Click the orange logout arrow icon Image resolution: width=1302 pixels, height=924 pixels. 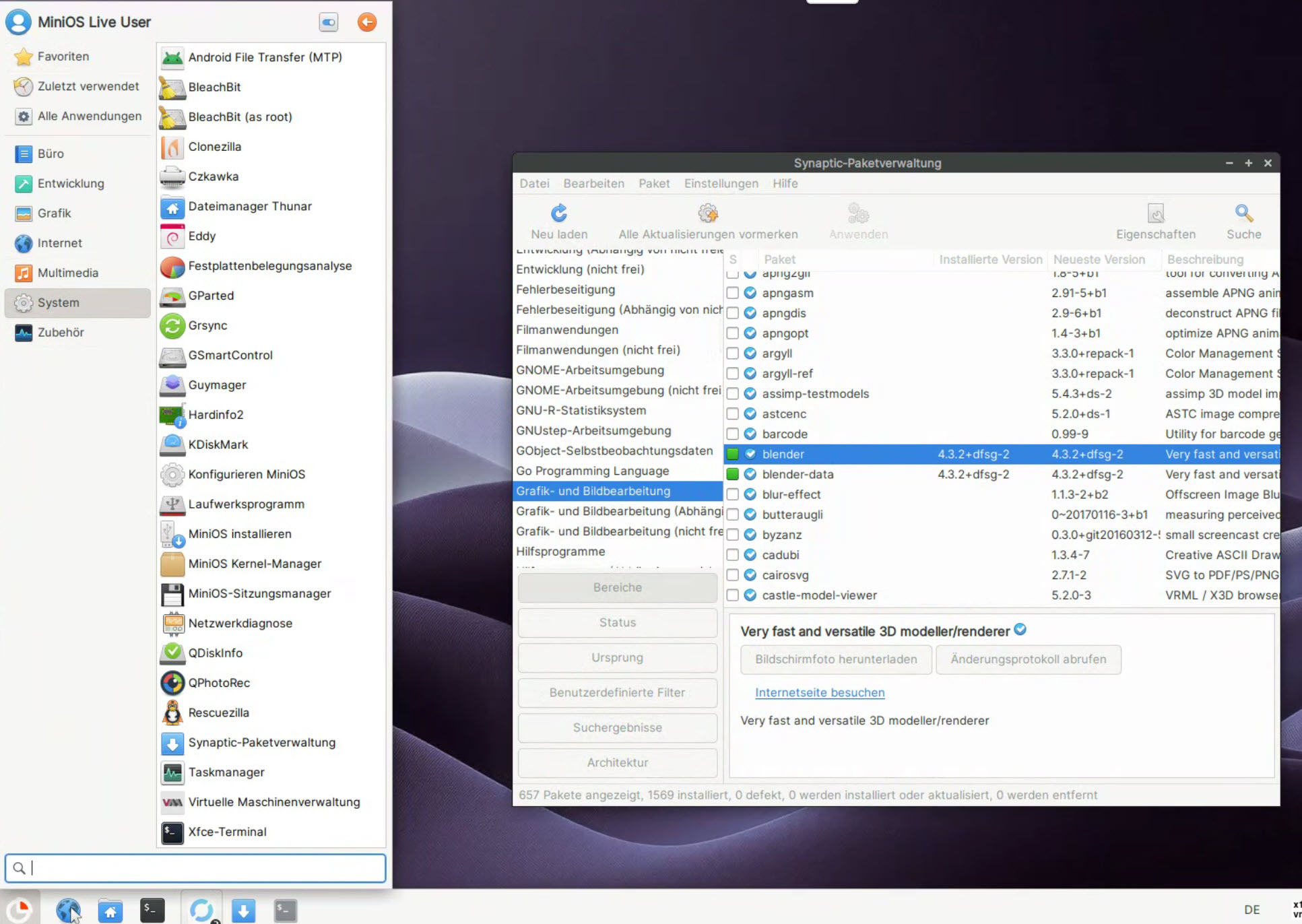pyautogui.click(x=366, y=22)
